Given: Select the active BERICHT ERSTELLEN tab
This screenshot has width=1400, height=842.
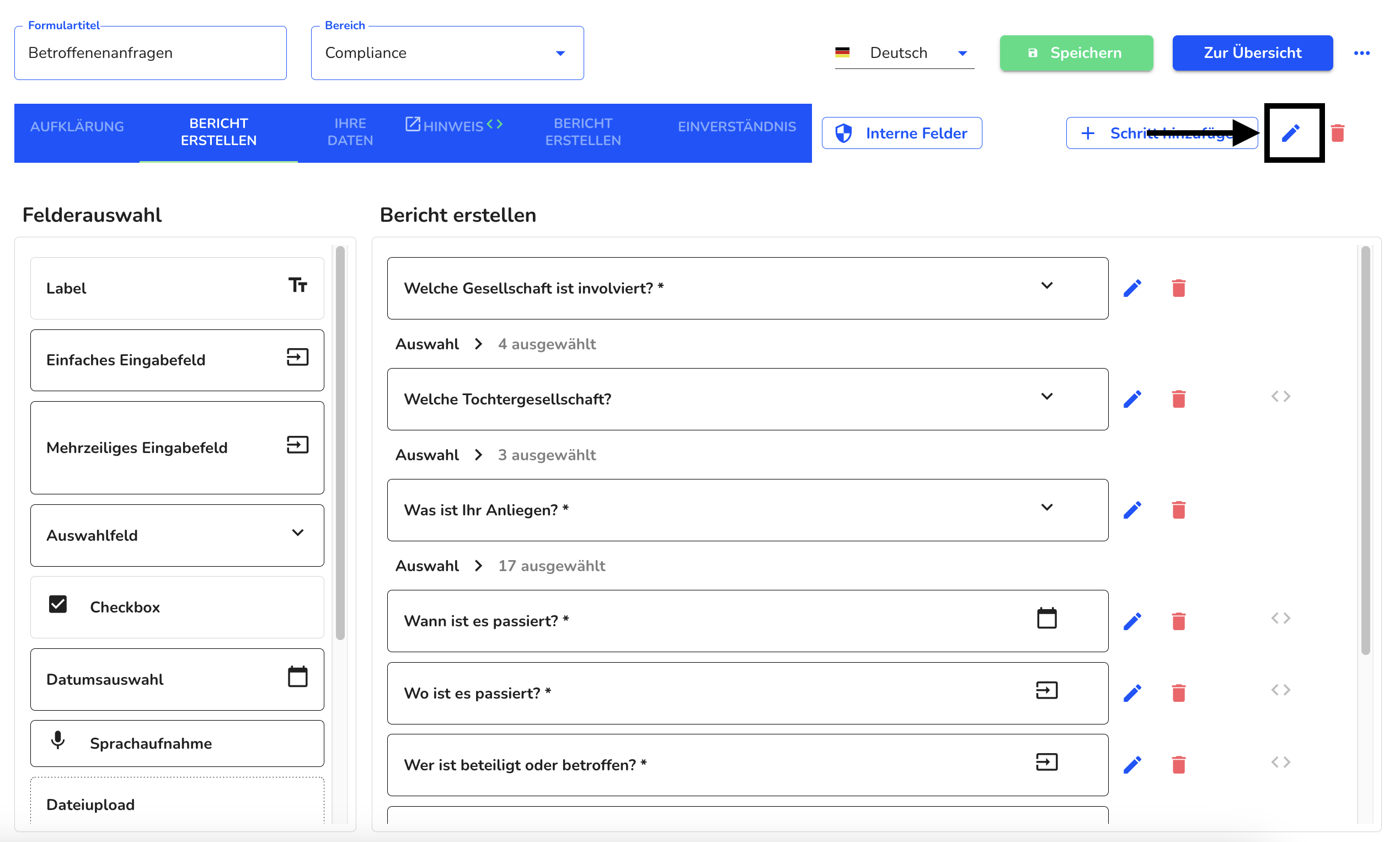Looking at the screenshot, I should pyautogui.click(x=218, y=132).
